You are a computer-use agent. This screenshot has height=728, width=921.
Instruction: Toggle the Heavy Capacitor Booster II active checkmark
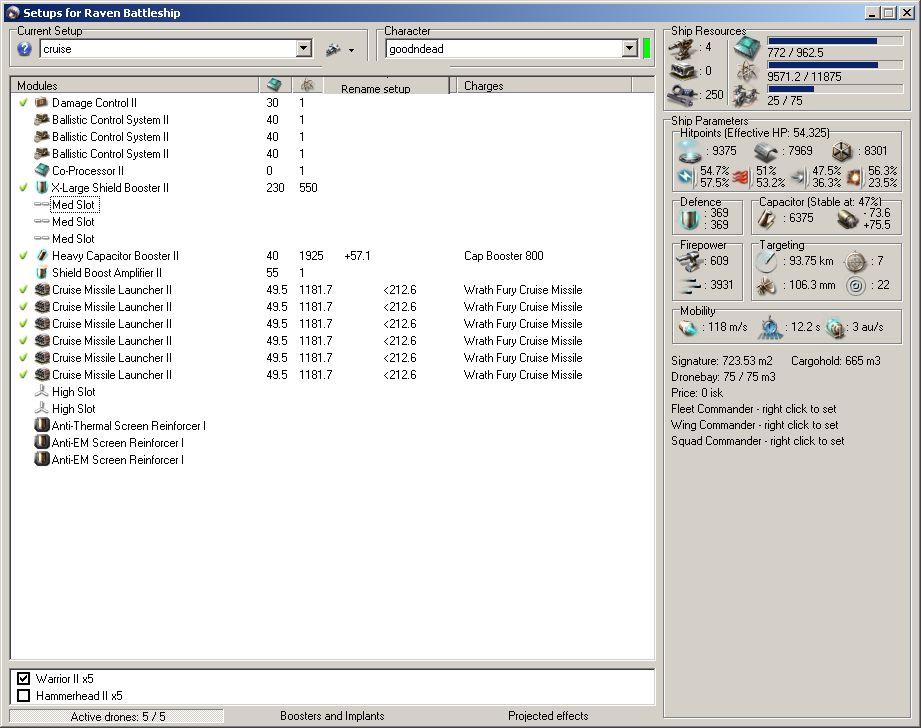[23, 256]
